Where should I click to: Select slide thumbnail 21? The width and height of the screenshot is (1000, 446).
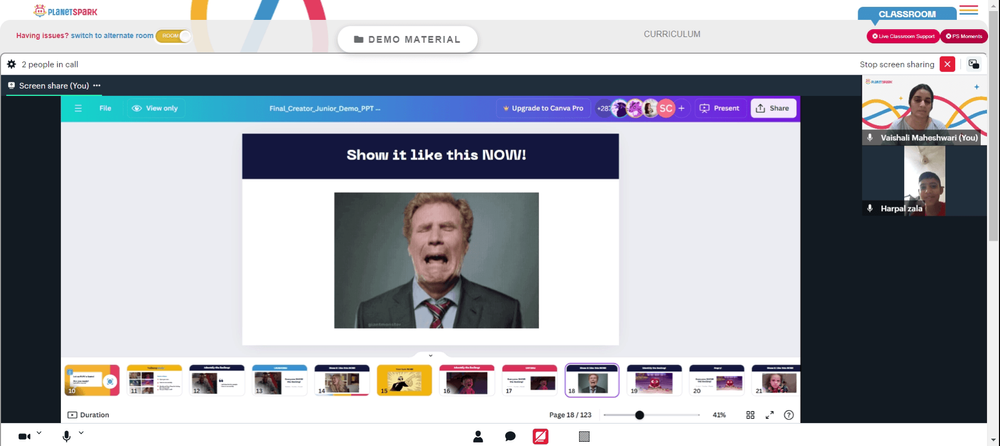pyautogui.click(x=776, y=380)
